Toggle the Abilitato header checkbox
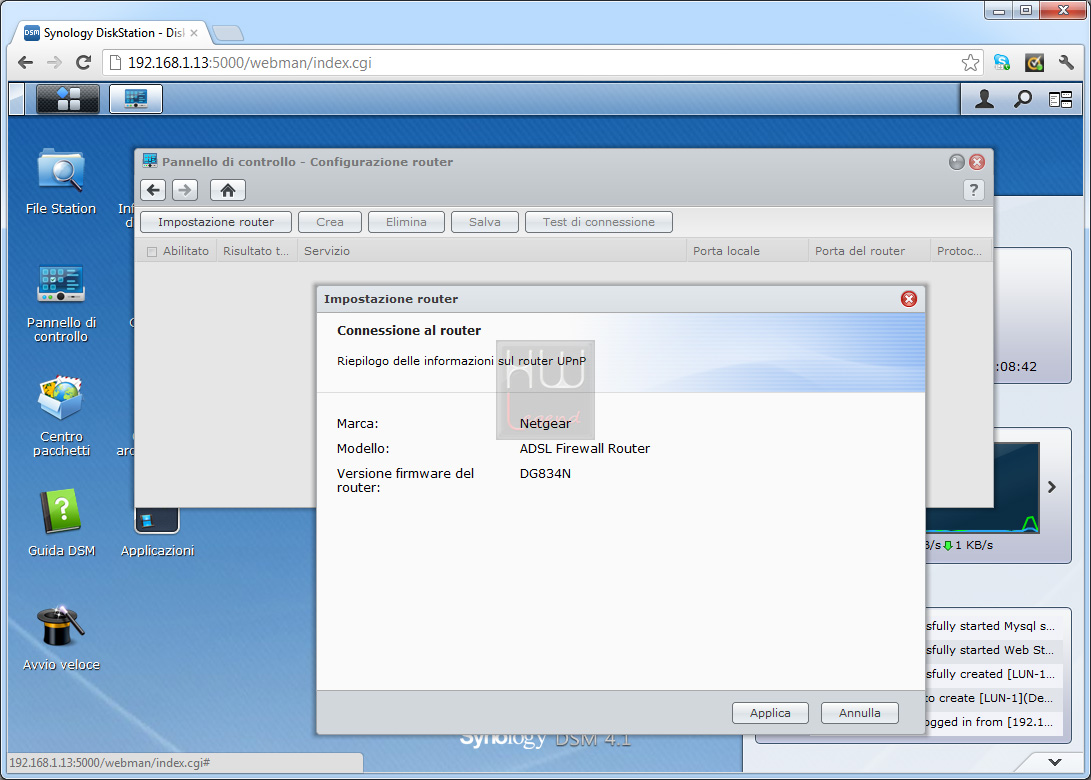Screen dimensions: 1091x780 point(152,252)
